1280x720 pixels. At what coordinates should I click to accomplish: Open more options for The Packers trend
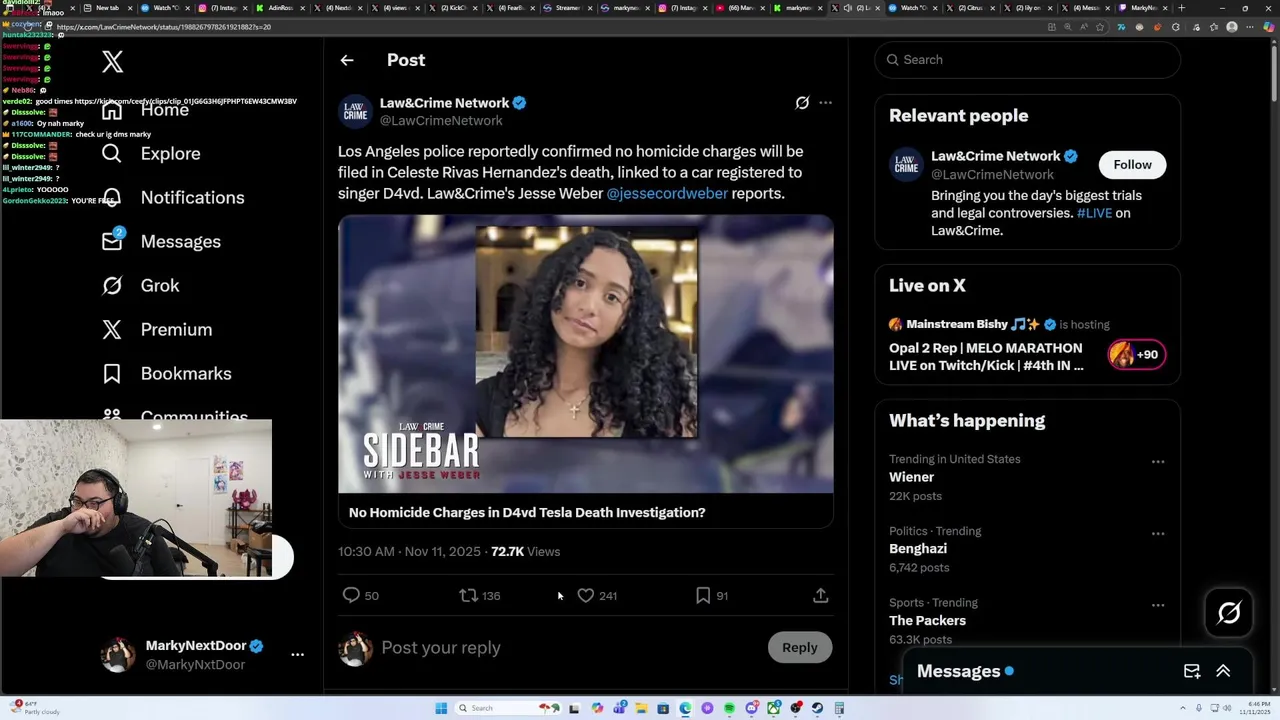tap(1158, 605)
